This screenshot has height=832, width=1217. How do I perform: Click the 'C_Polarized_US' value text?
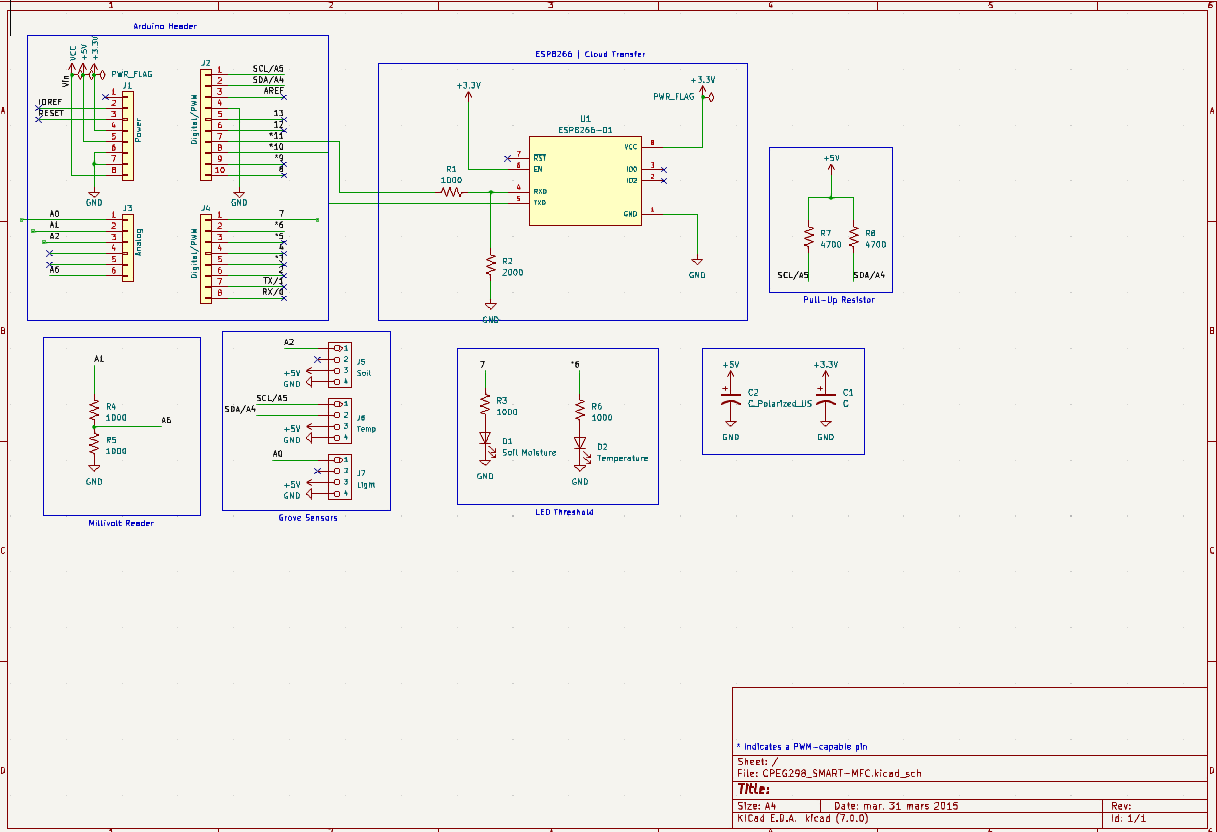pos(780,404)
